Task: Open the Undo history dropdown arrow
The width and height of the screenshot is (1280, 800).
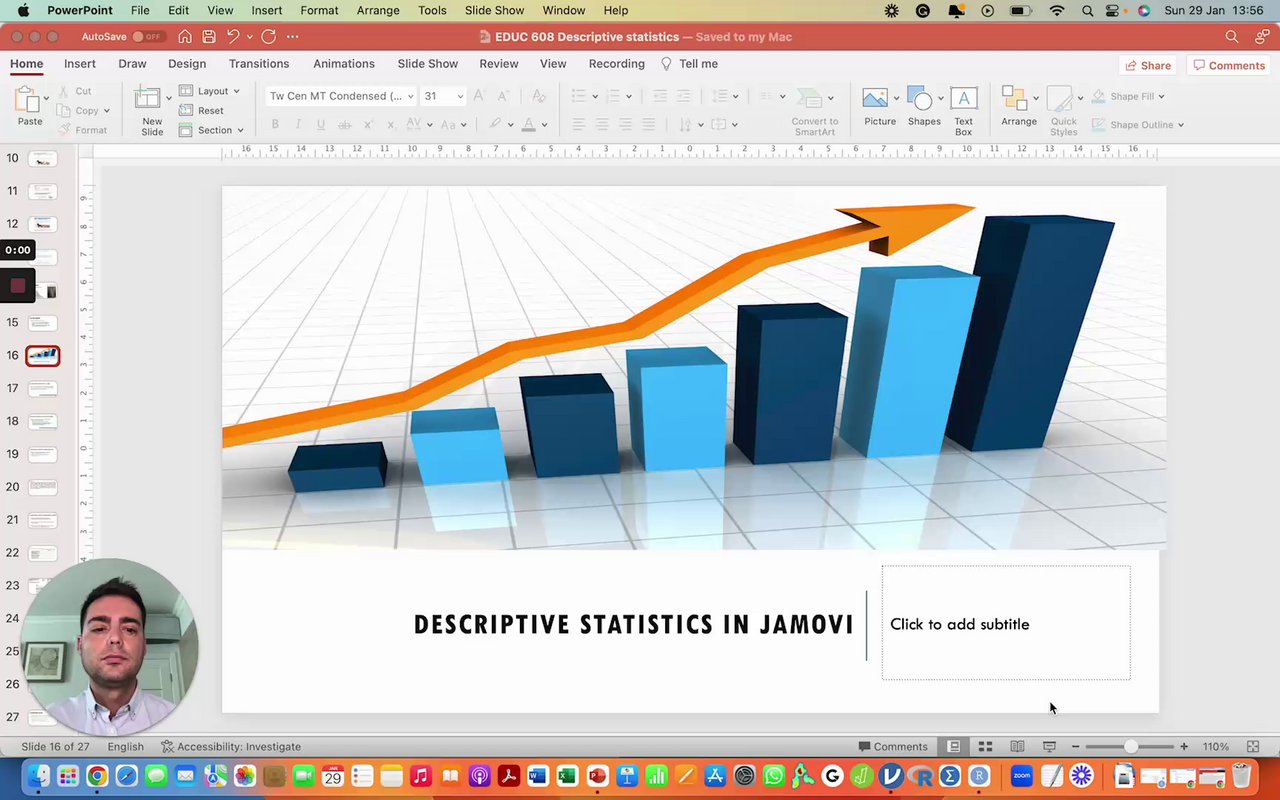Action: click(x=249, y=37)
